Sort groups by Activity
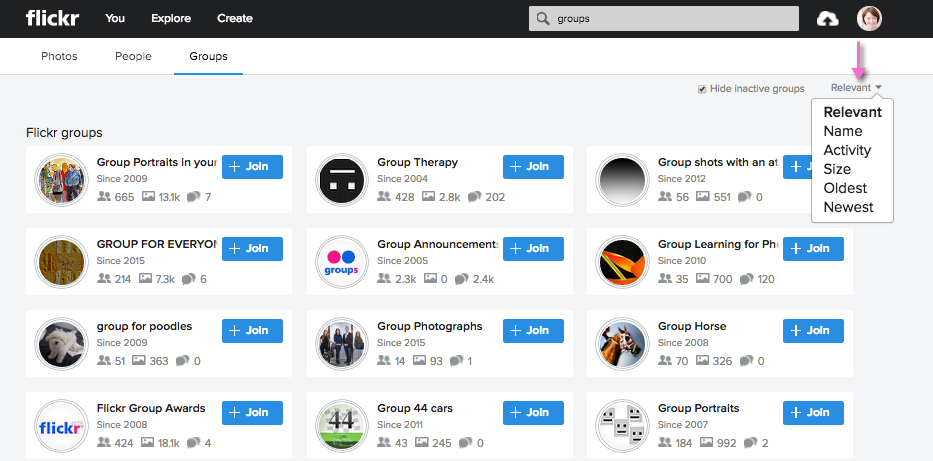 pos(847,150)
